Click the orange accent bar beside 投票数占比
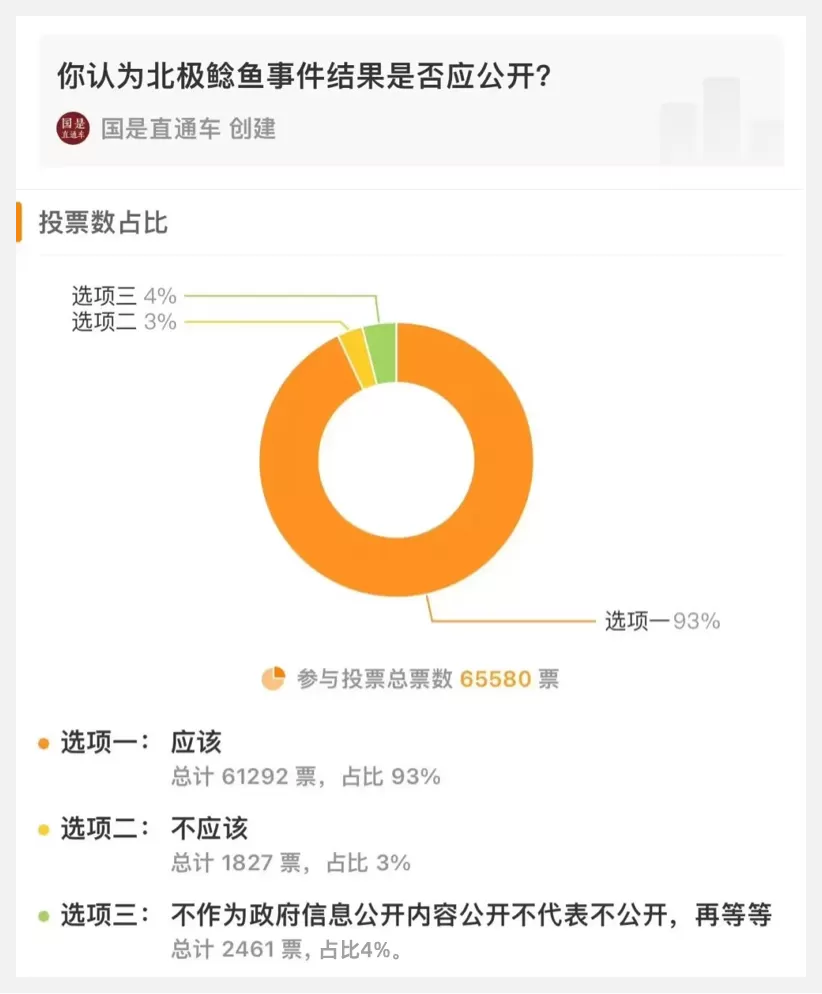Screen dimensions: 822x994 click(19, 223)
